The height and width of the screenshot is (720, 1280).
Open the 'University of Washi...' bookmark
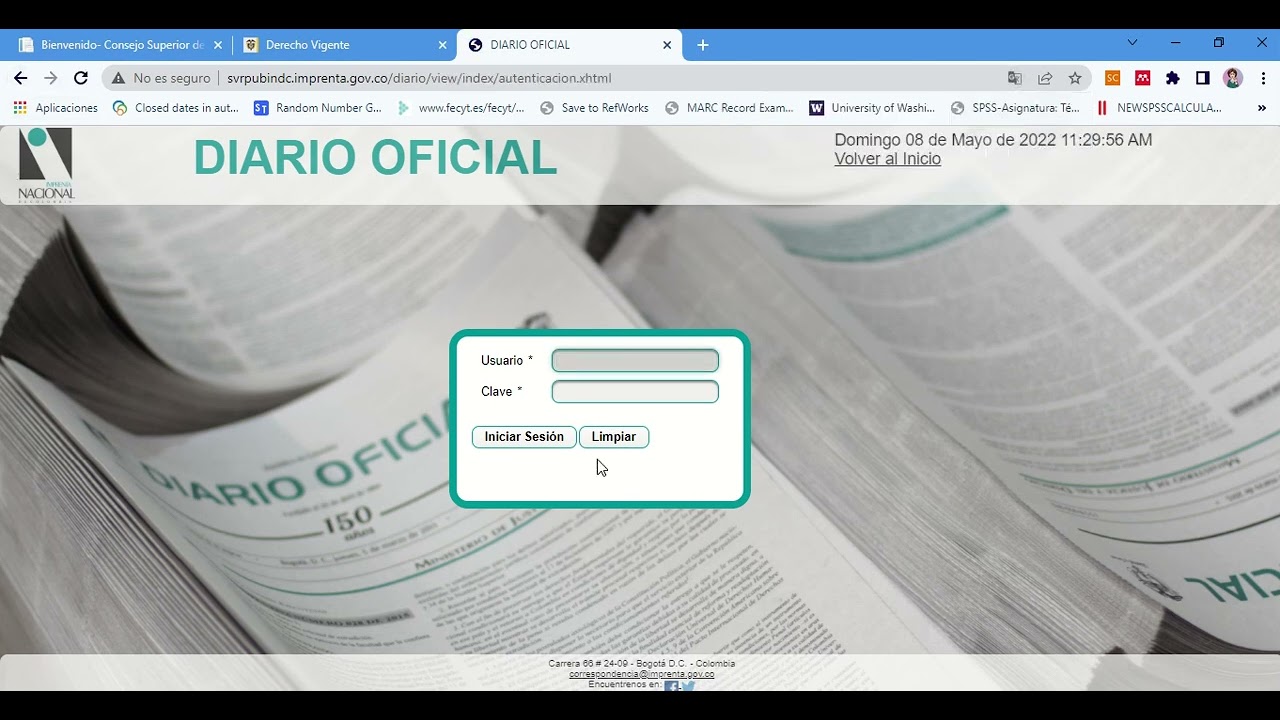[x=872, y=108]
